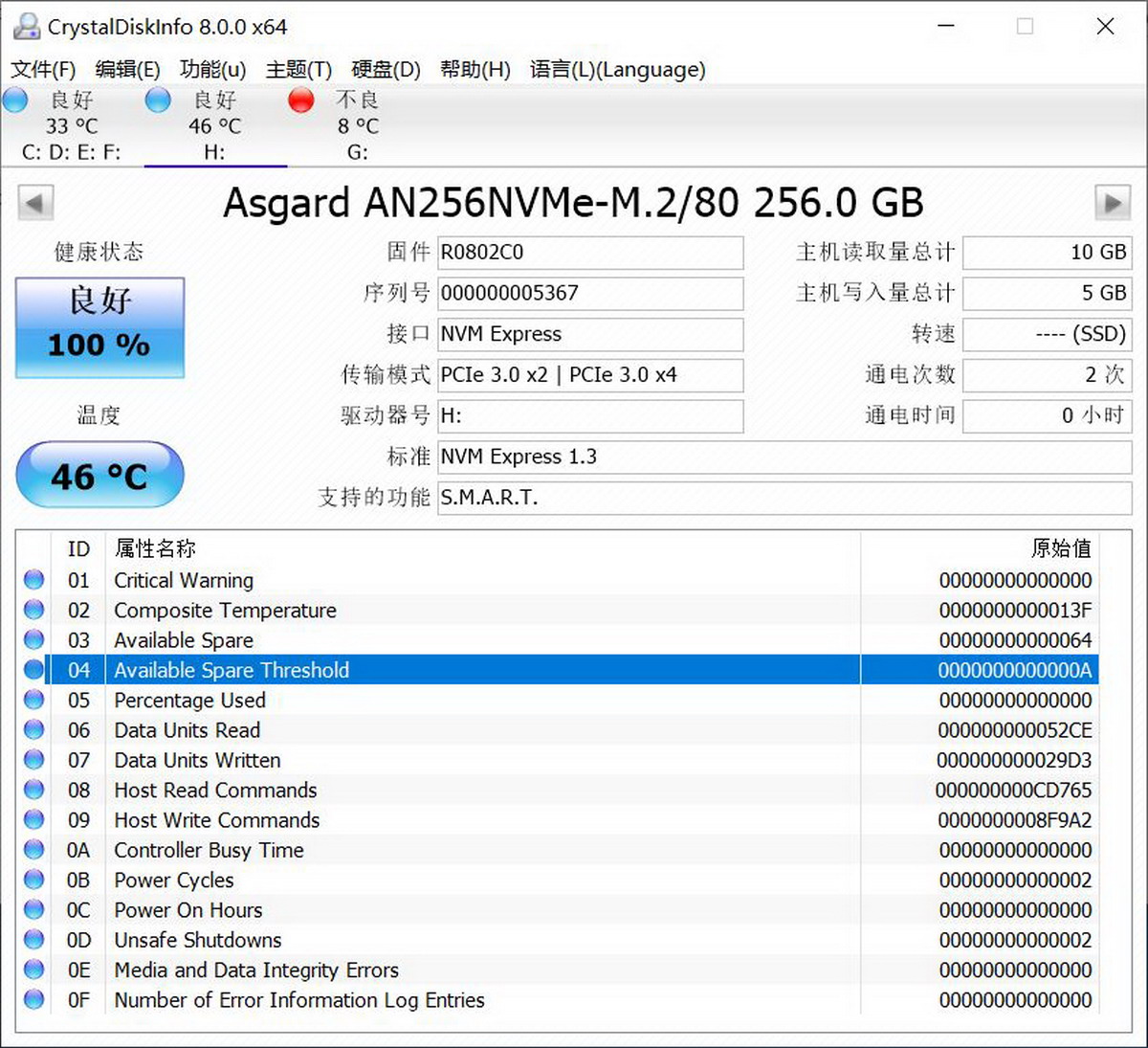Screen dimensions: 1148x1048
Task: Click the previous disk arrow button
Action: click(x=34, y=203)
